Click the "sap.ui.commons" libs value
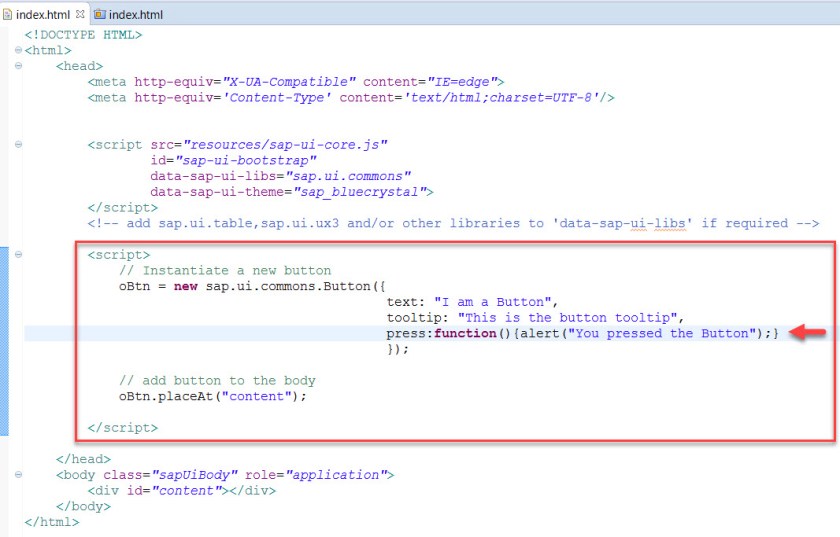The image size is (840, 537). tap(348, 176)
